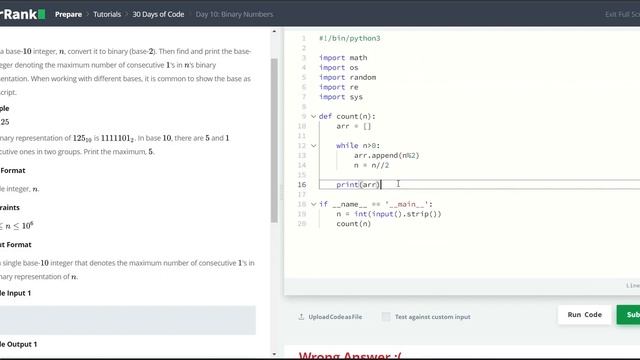Click the 'arr = []' line

353,126
